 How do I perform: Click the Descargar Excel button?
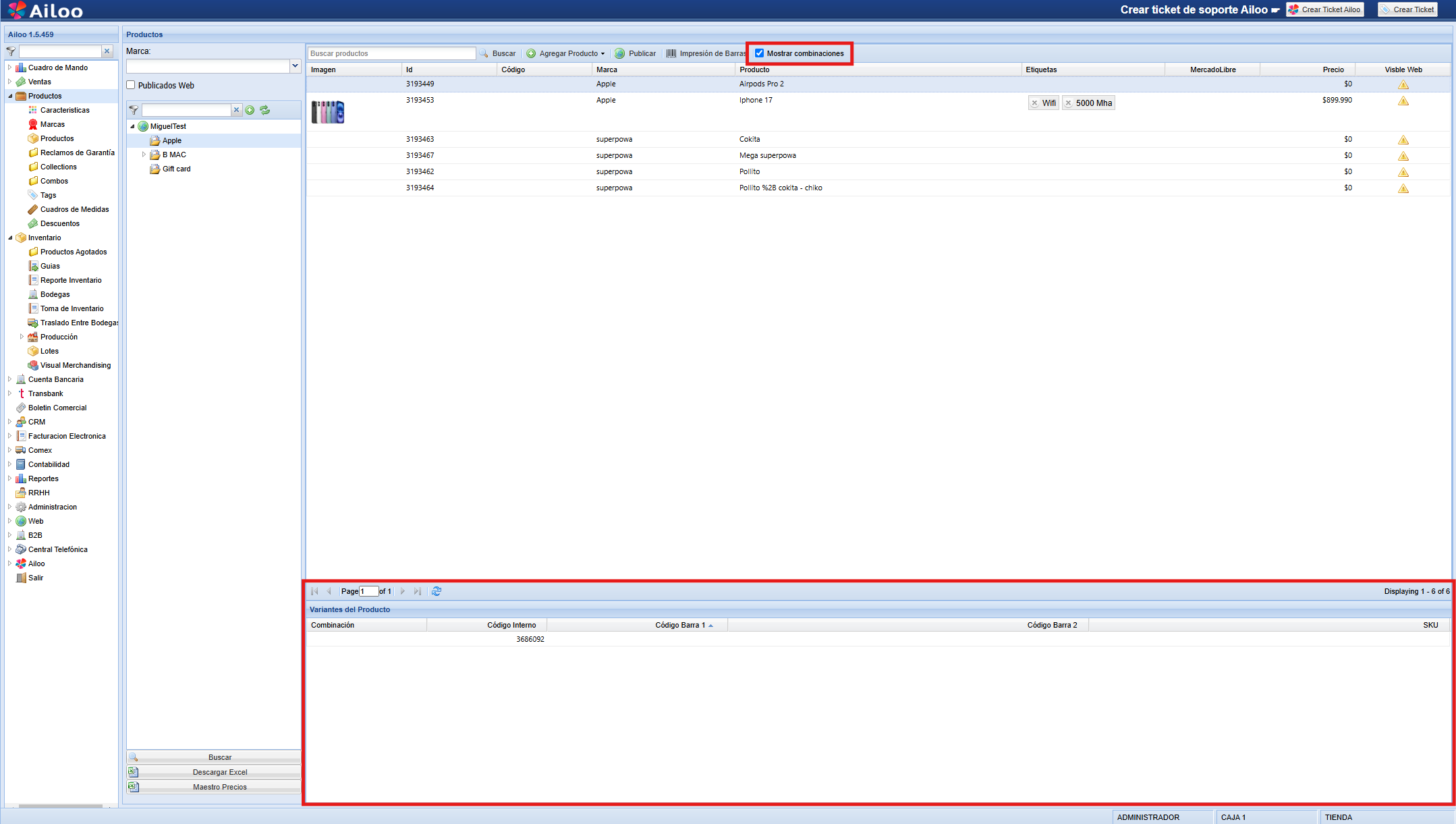tap(219, 772)
